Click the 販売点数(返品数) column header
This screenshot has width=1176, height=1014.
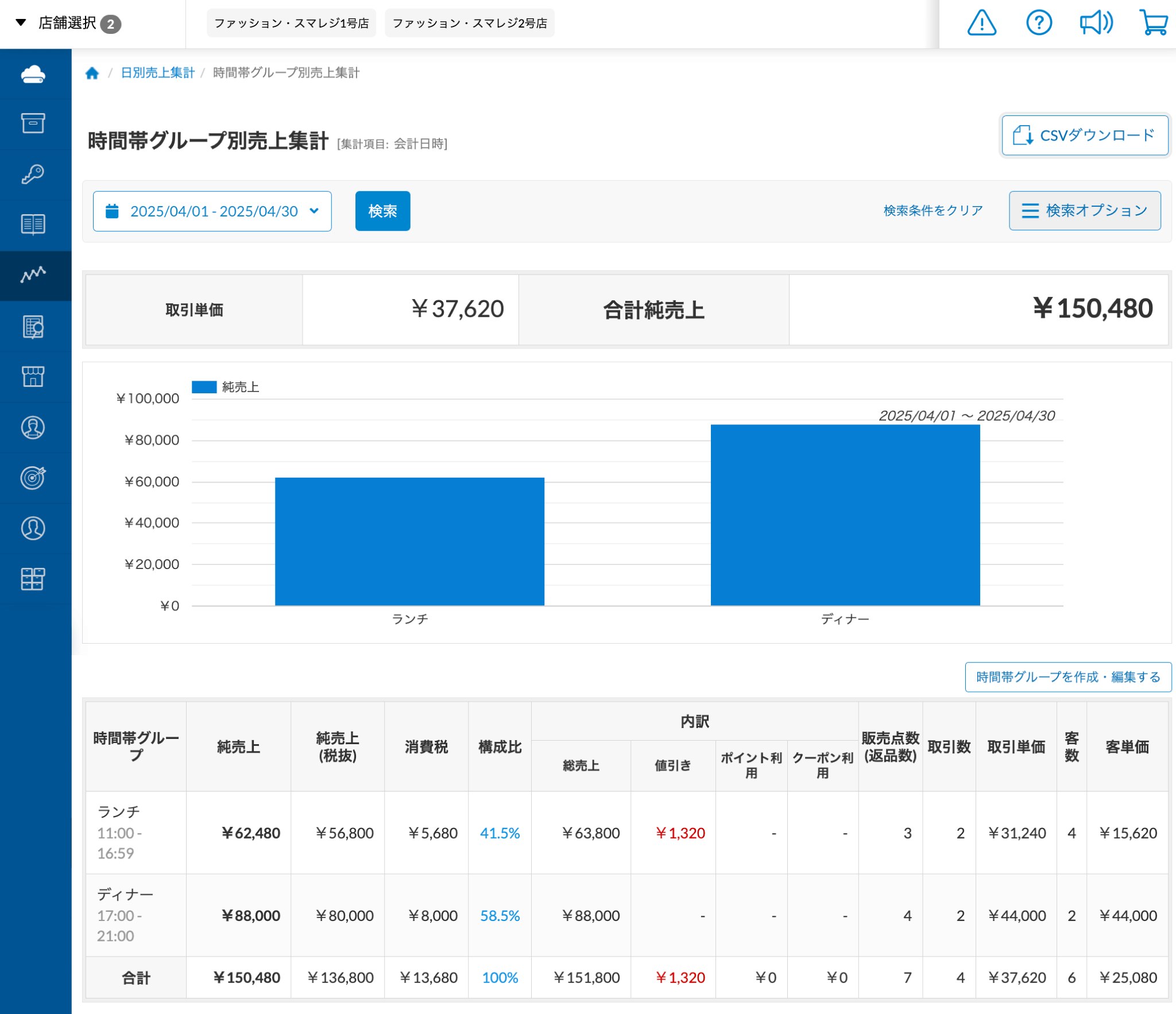pyautogui.click(x=891, y=747)
